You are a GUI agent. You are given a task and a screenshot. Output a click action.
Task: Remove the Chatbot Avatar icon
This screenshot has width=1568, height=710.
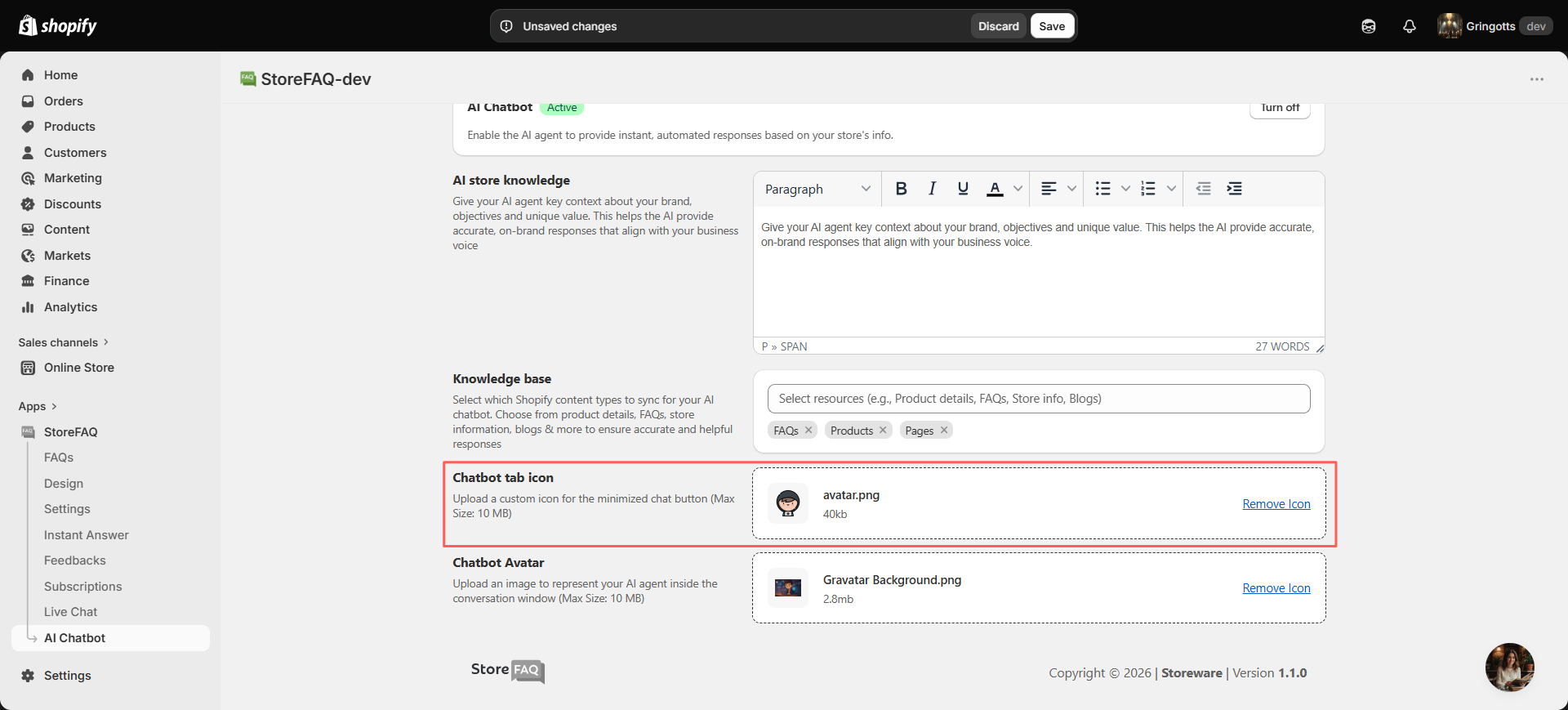point(1276,588)
